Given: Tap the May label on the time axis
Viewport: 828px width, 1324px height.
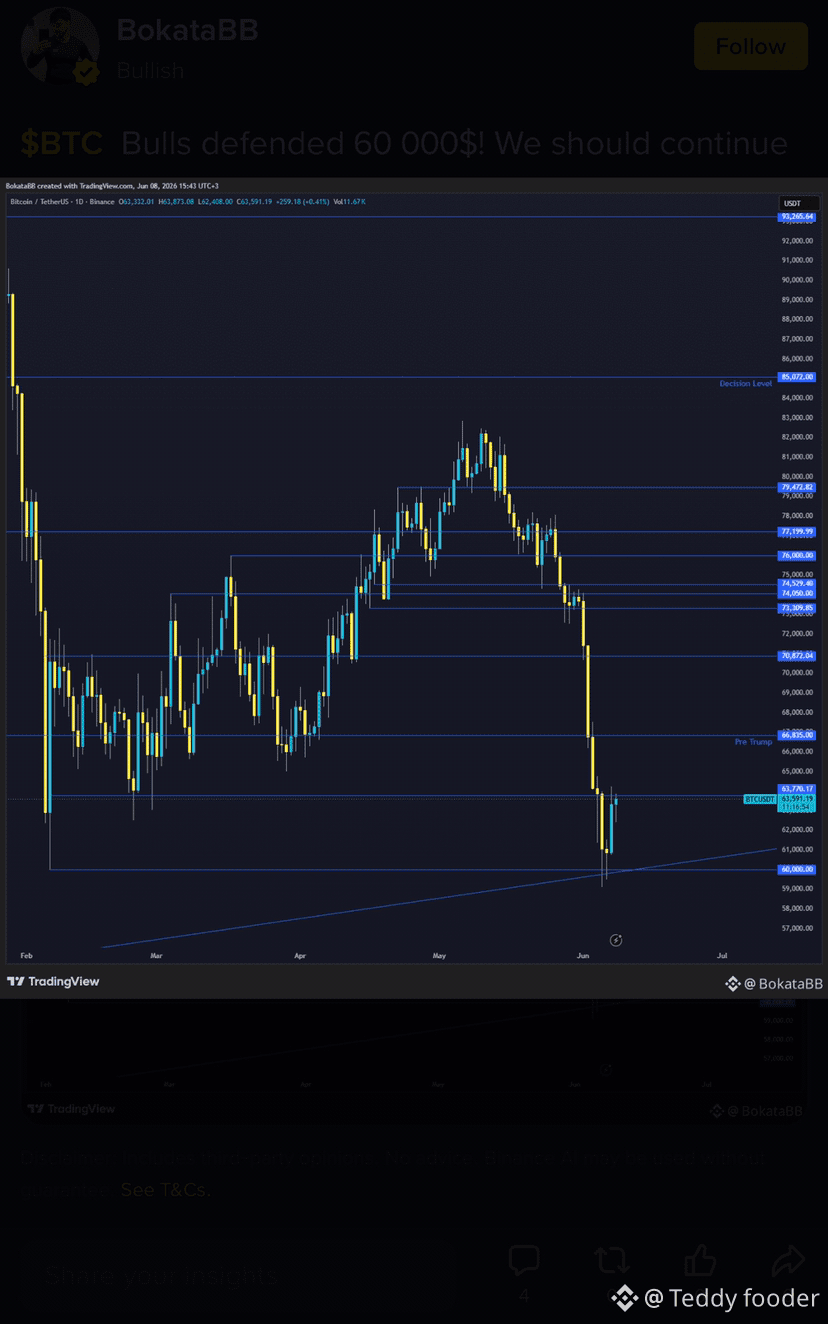Looking at the screenshot, I should click(439, 955).
